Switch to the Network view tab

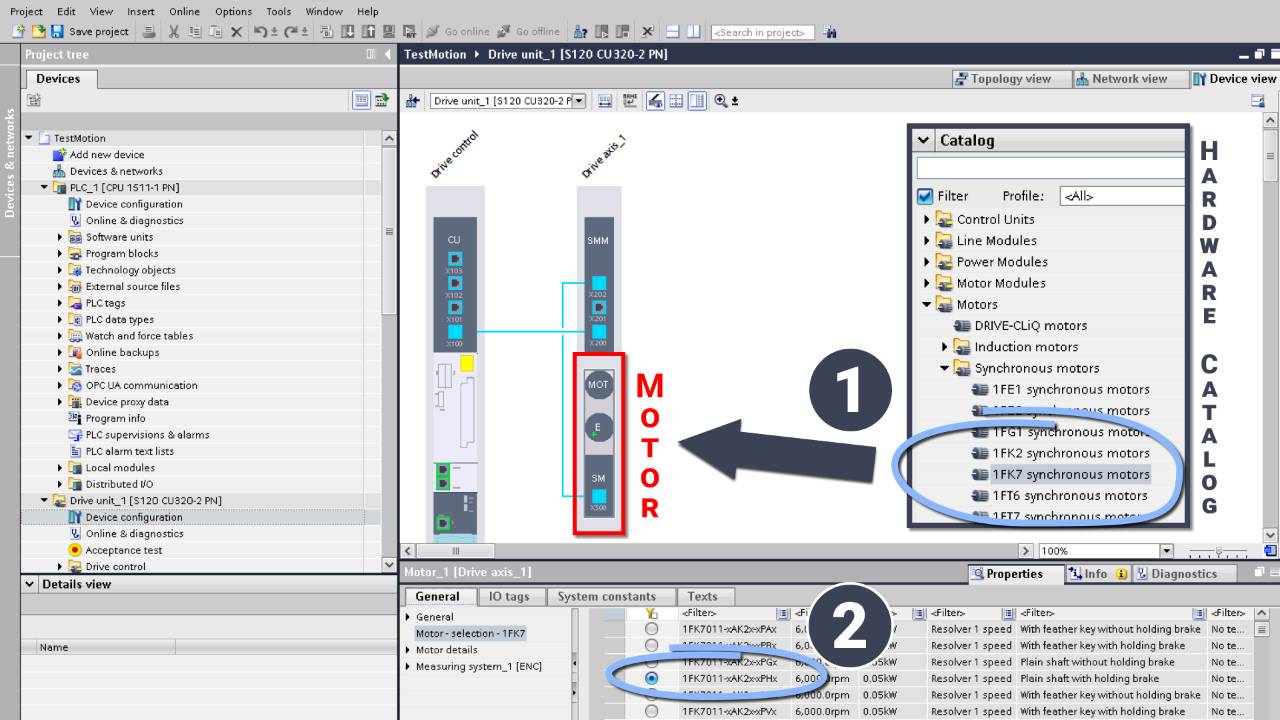pos(1129,78)
